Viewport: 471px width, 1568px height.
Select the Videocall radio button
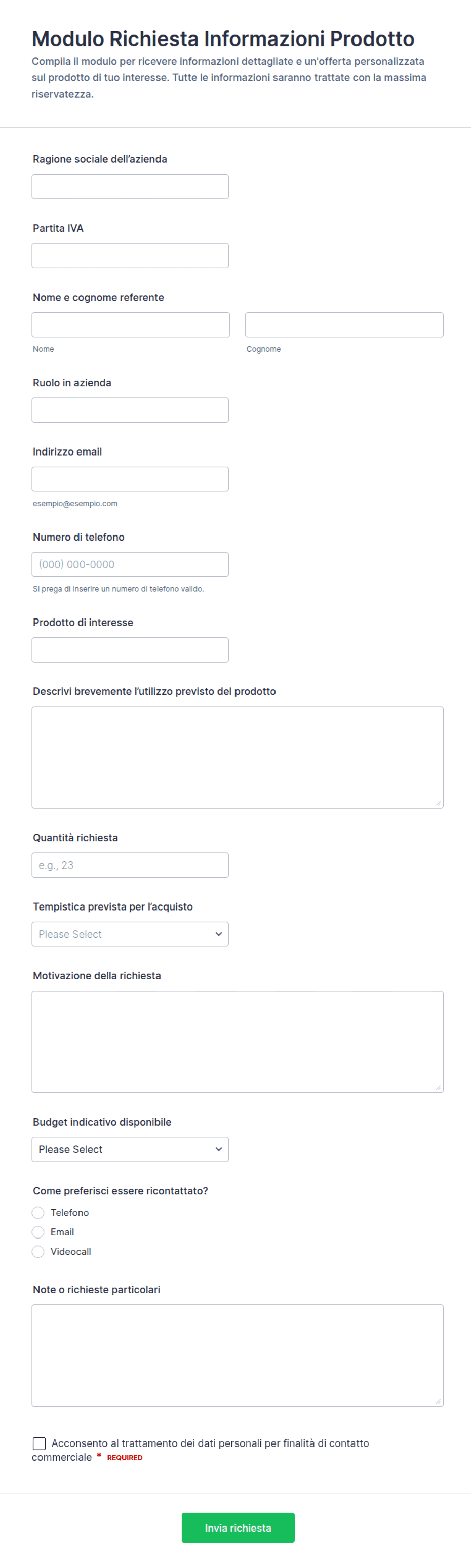click(x=38, y=1252)
